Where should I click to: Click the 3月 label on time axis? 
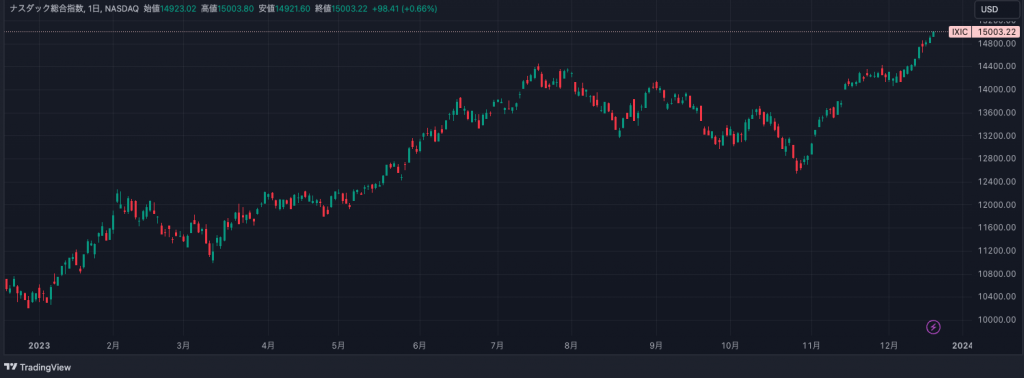click(184, 345)
